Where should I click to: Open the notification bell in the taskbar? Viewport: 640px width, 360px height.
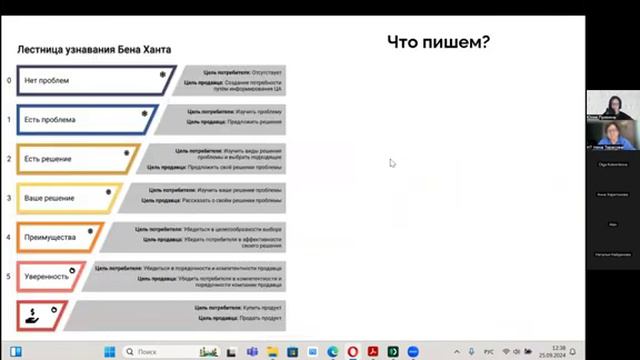(573, 351)
